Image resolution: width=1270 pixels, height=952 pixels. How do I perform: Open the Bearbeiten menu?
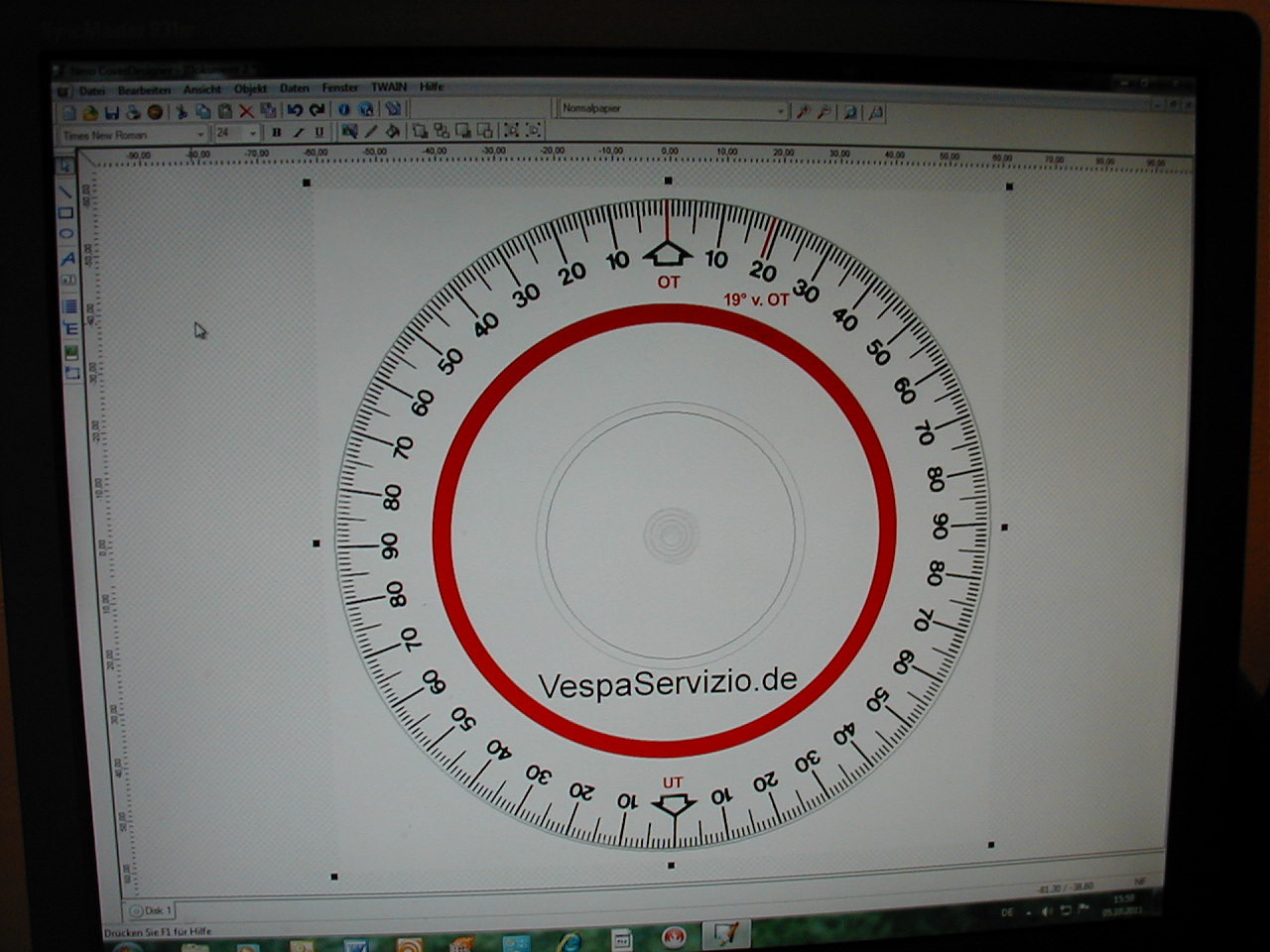pos(144,90)
